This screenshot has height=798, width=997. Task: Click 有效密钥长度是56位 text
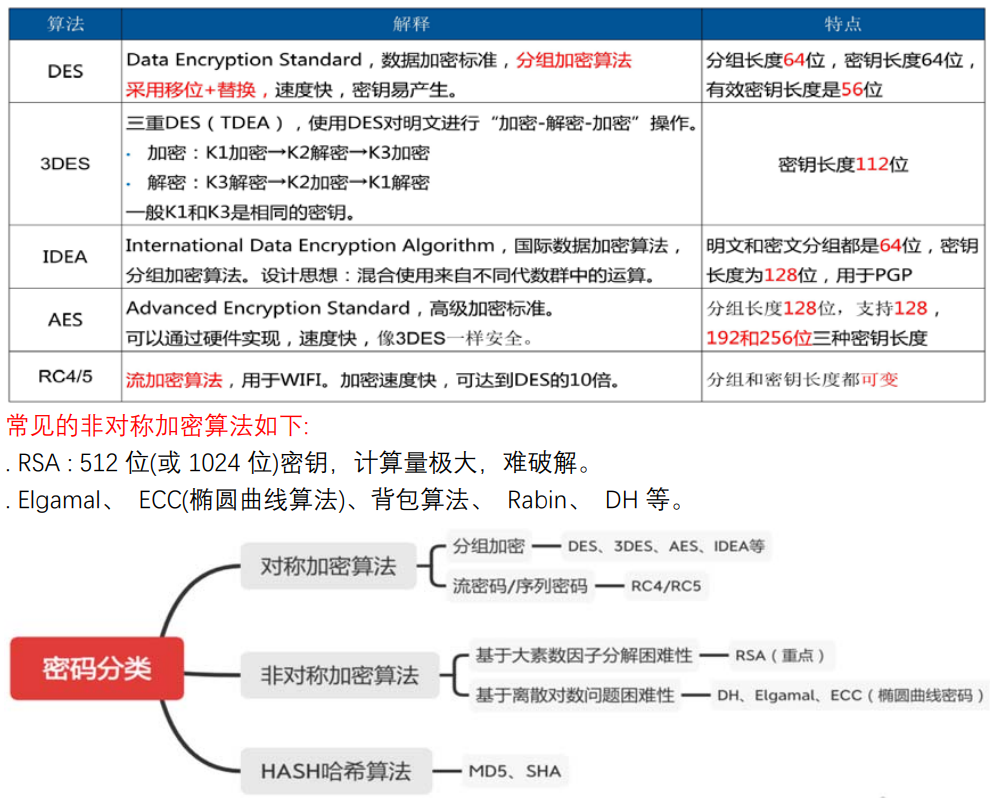pos(794,90)
